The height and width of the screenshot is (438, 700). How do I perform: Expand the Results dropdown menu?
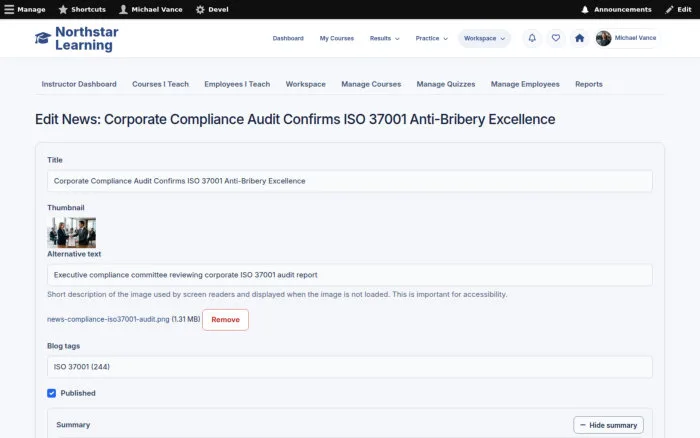click(x=384, y=38)
